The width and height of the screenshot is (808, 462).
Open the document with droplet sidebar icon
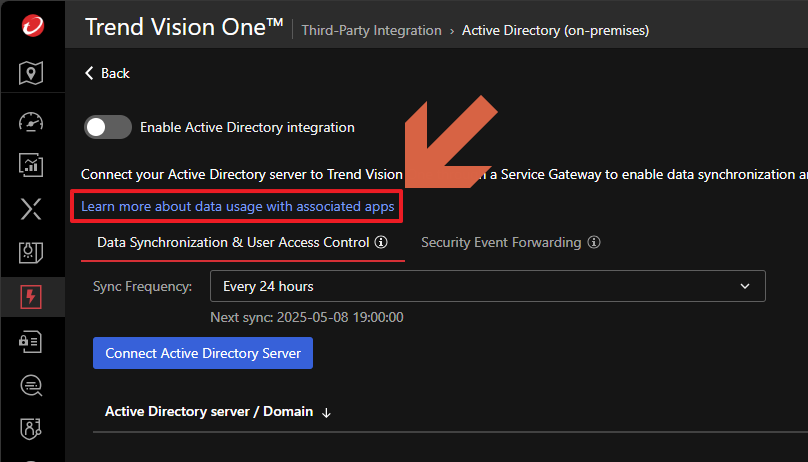(x=31, y=253)
